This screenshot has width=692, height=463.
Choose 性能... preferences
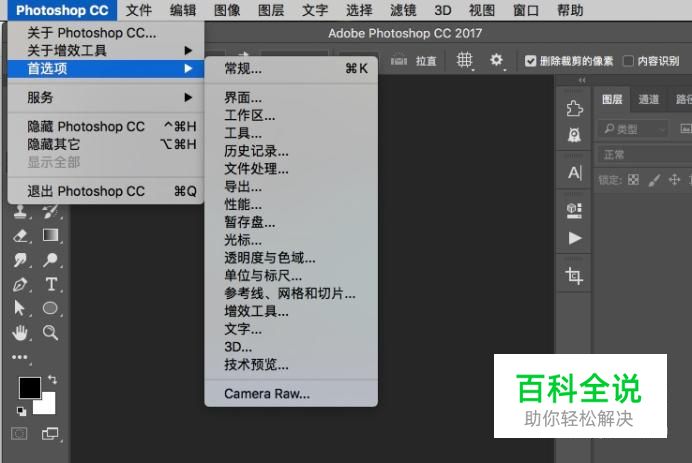point(291,204)
